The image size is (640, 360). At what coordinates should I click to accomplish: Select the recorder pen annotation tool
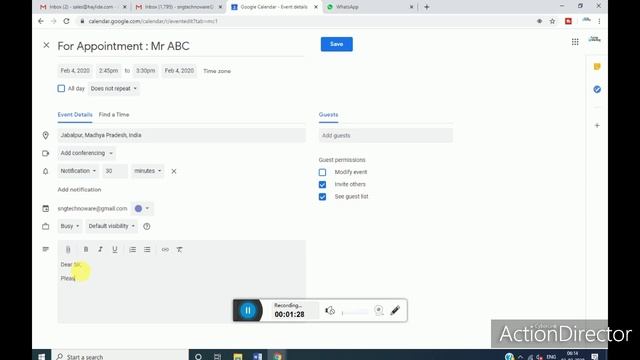coord(395,311)
